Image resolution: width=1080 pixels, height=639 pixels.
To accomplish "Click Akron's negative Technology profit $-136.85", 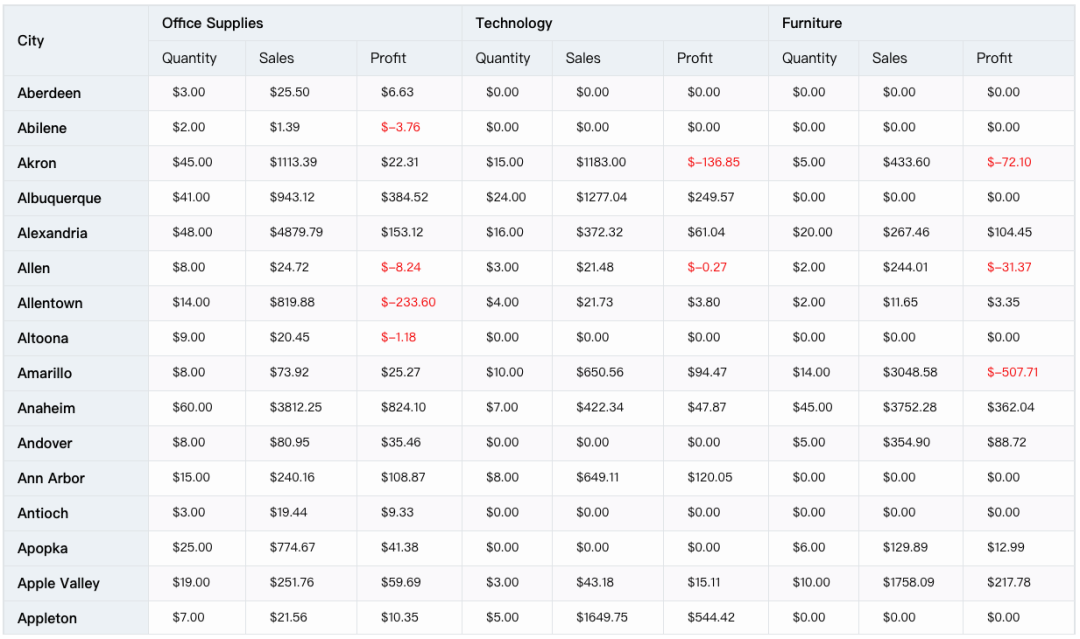I will pos(713,163).
